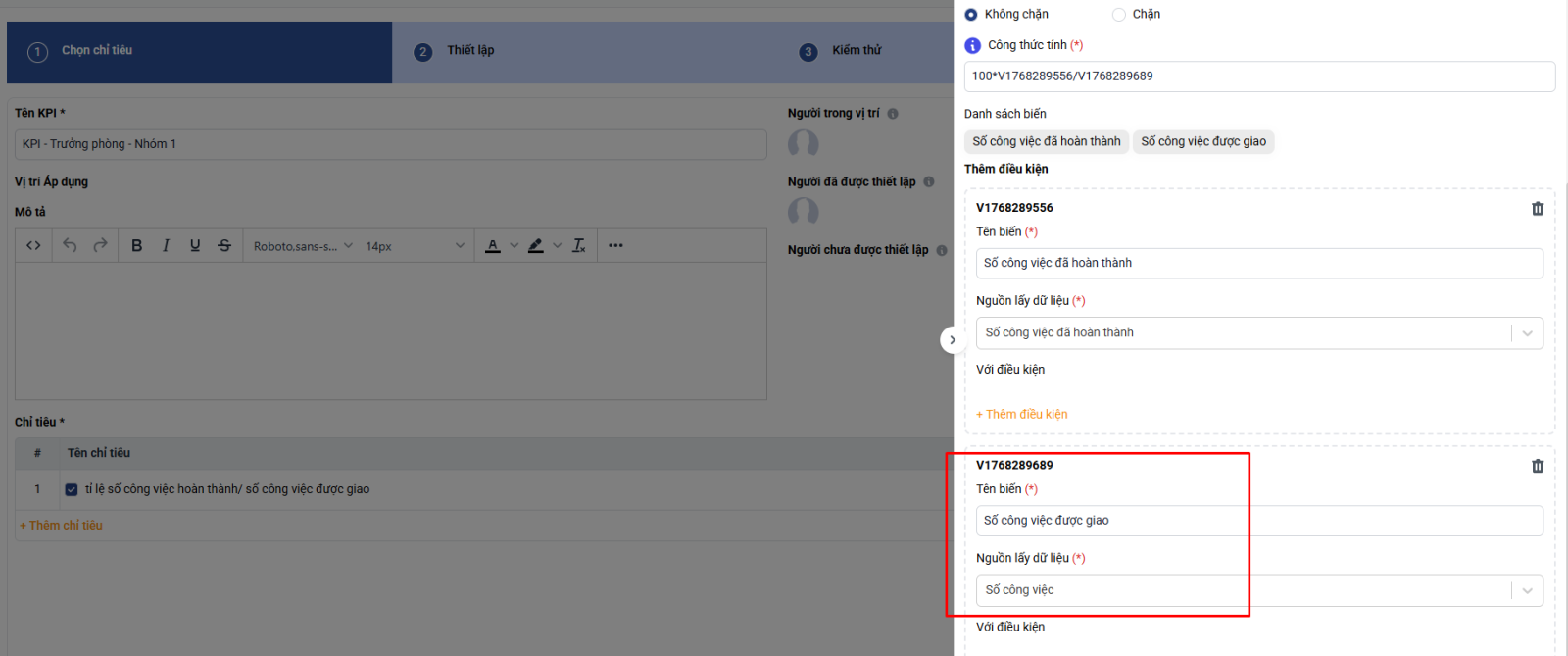
Task: Switch to the "Kiểm thử" step tab
Action: click(x=857, y=51)
